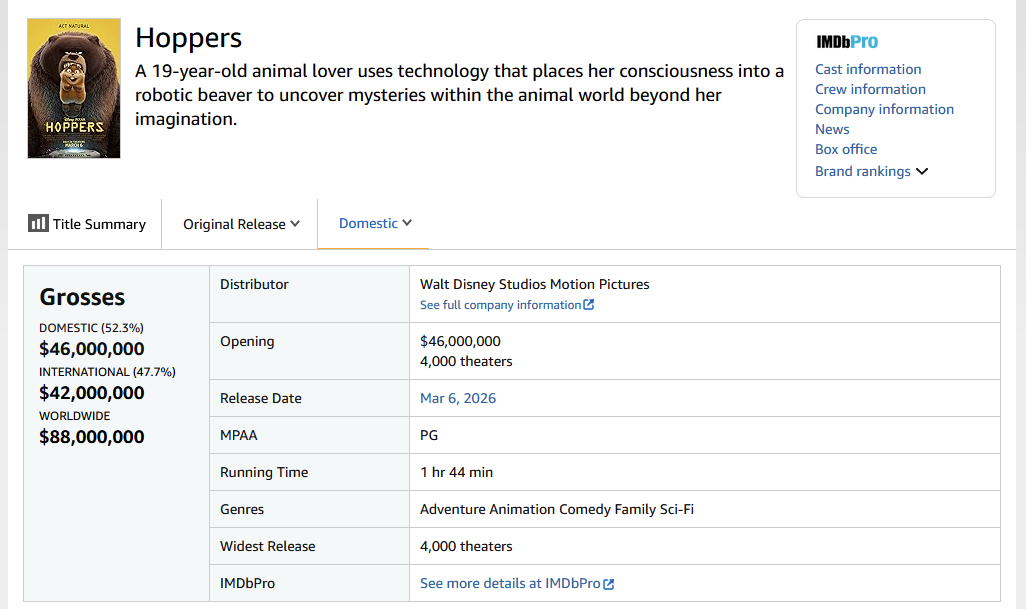This screenshot has width=1026, height=609.
Task: Click external-link icon after 'See more details at IMDbPro'
Action: 609,584
